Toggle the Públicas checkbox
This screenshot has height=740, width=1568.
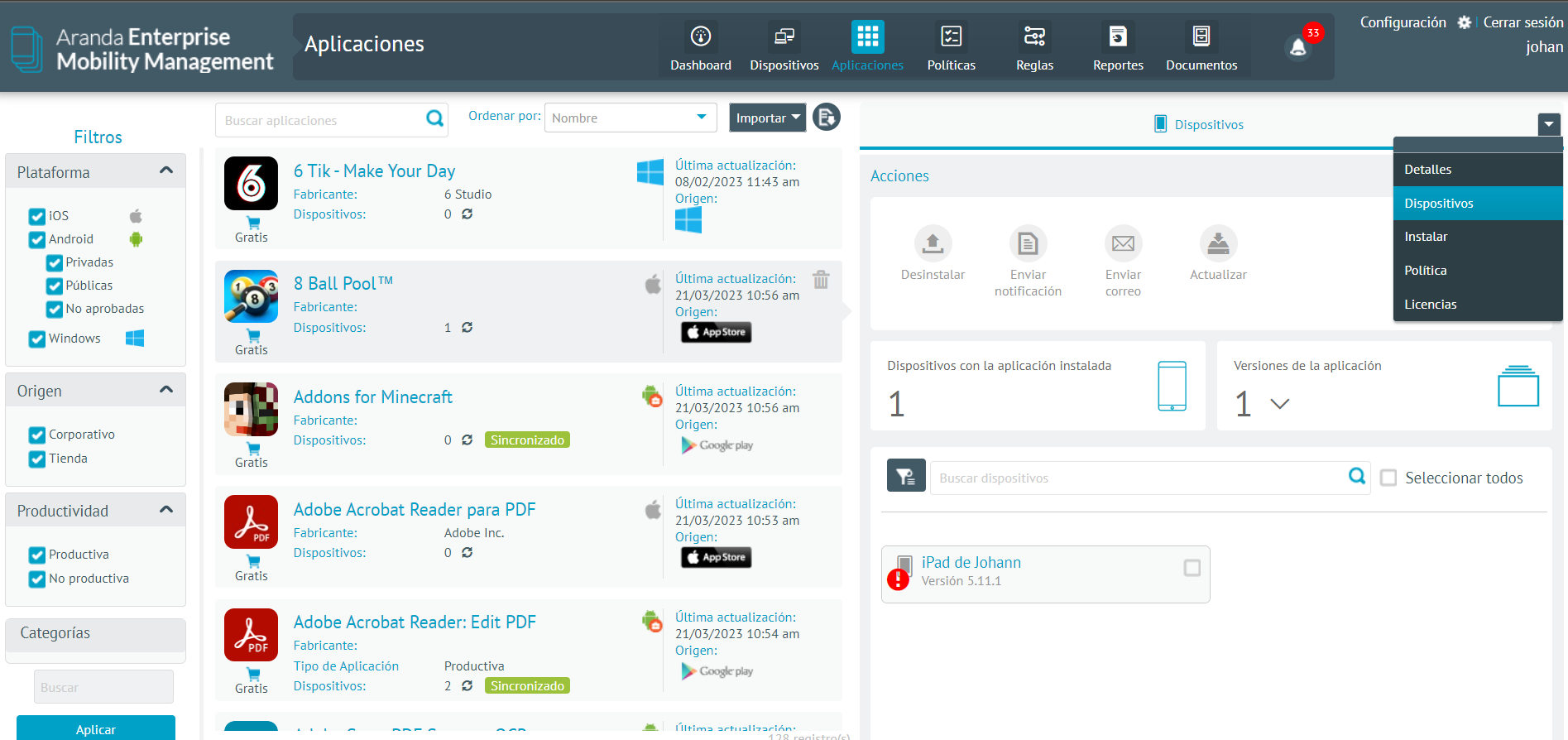click(55, 286)
